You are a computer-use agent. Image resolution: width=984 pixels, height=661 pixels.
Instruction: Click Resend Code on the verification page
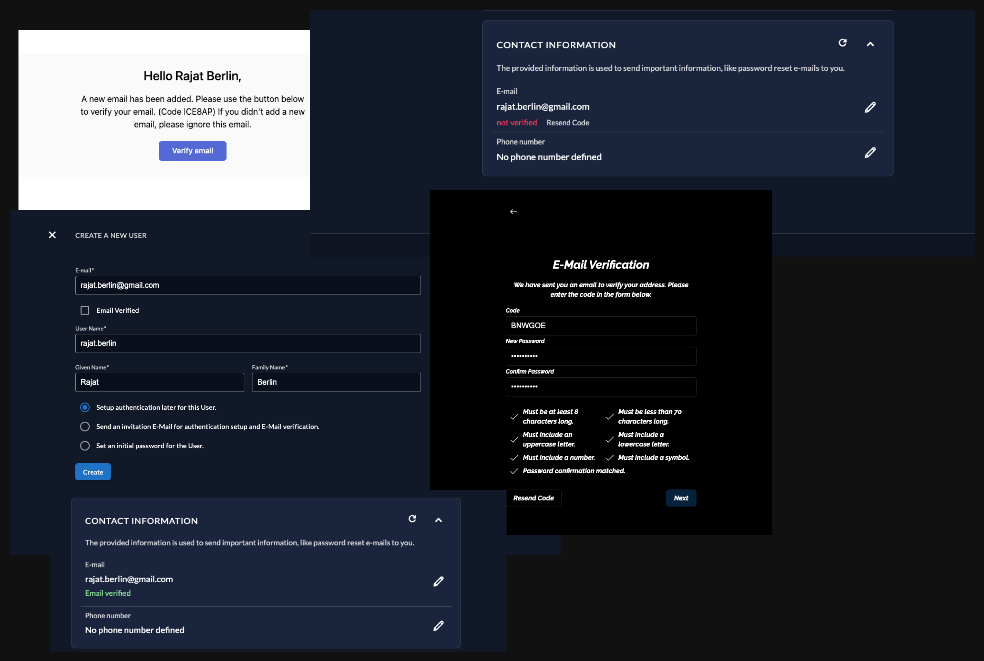click(533, 498)
